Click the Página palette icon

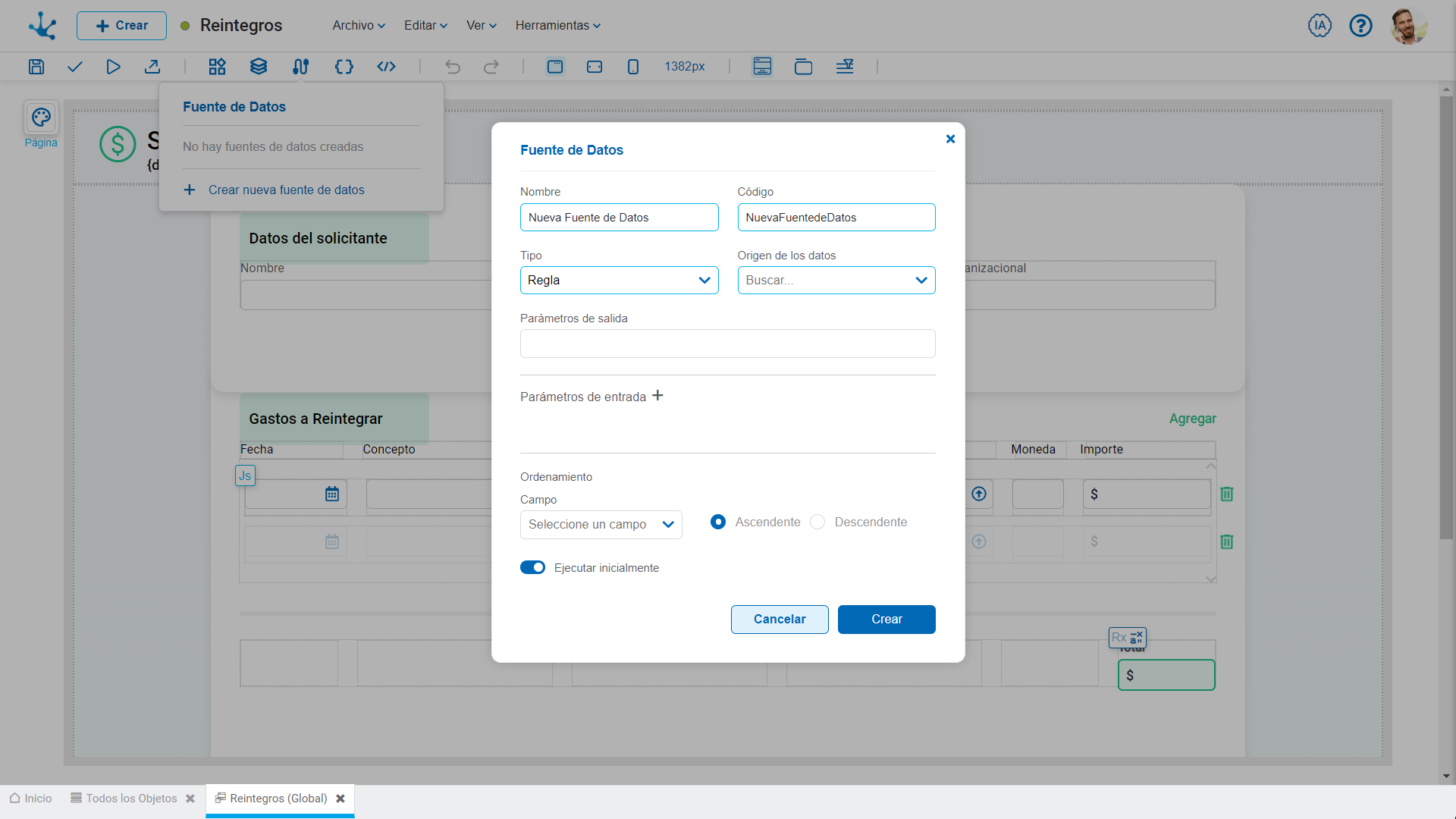point(41,118)
